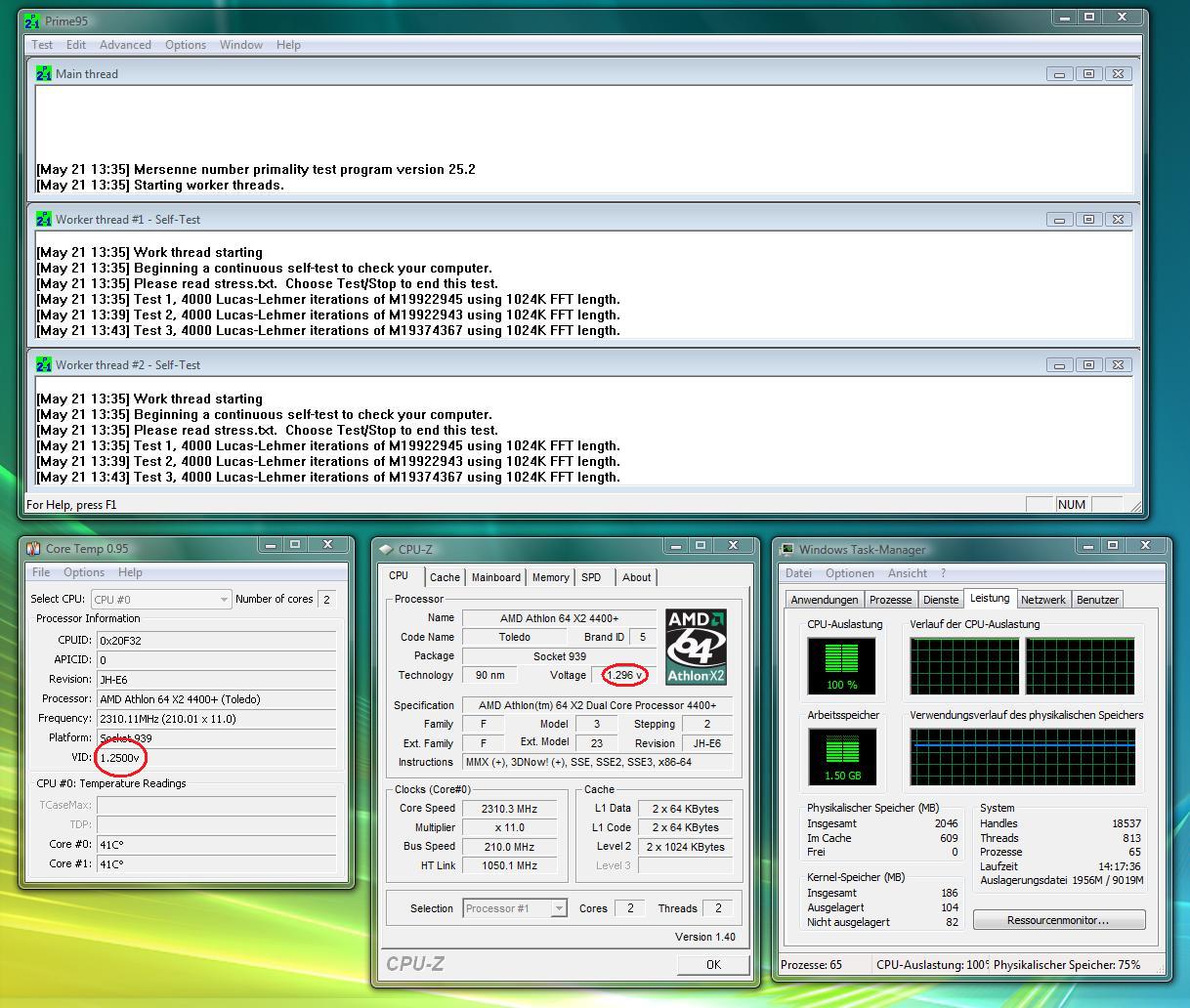Viewport: 1190px width, 1008px height.
Task: Click the Worker thread #1 window icon
Action: (x=44, y=219)
